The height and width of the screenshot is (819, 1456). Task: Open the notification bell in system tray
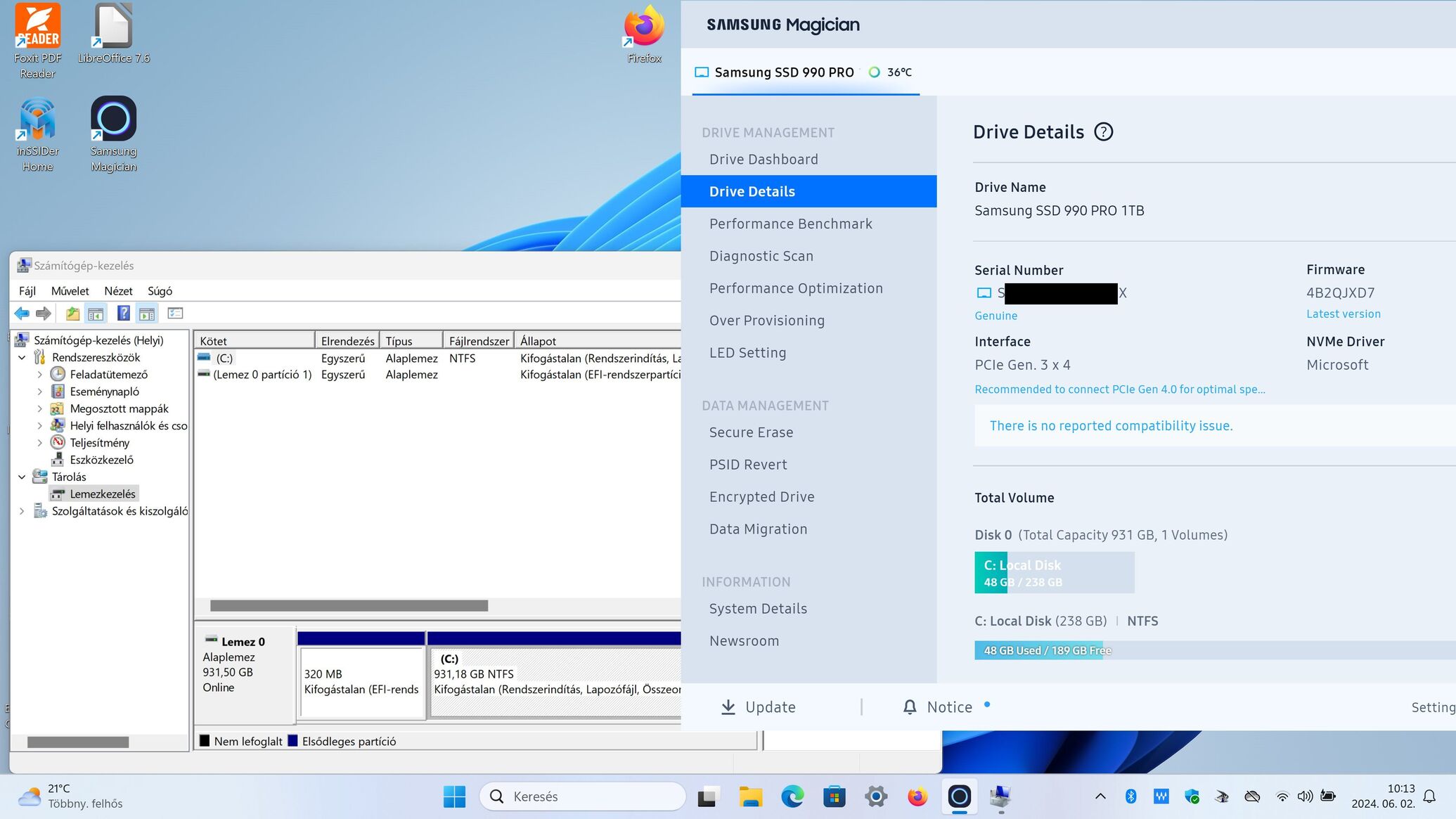click(x=1429, y=797)
